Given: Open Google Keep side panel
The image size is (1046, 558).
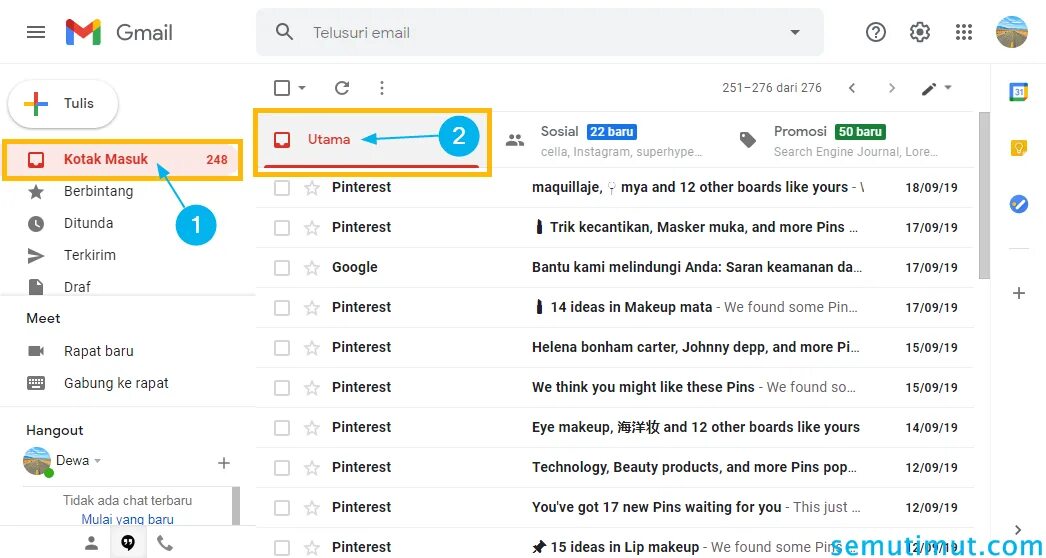Looking at the screenshot, I should (1018, 148).
